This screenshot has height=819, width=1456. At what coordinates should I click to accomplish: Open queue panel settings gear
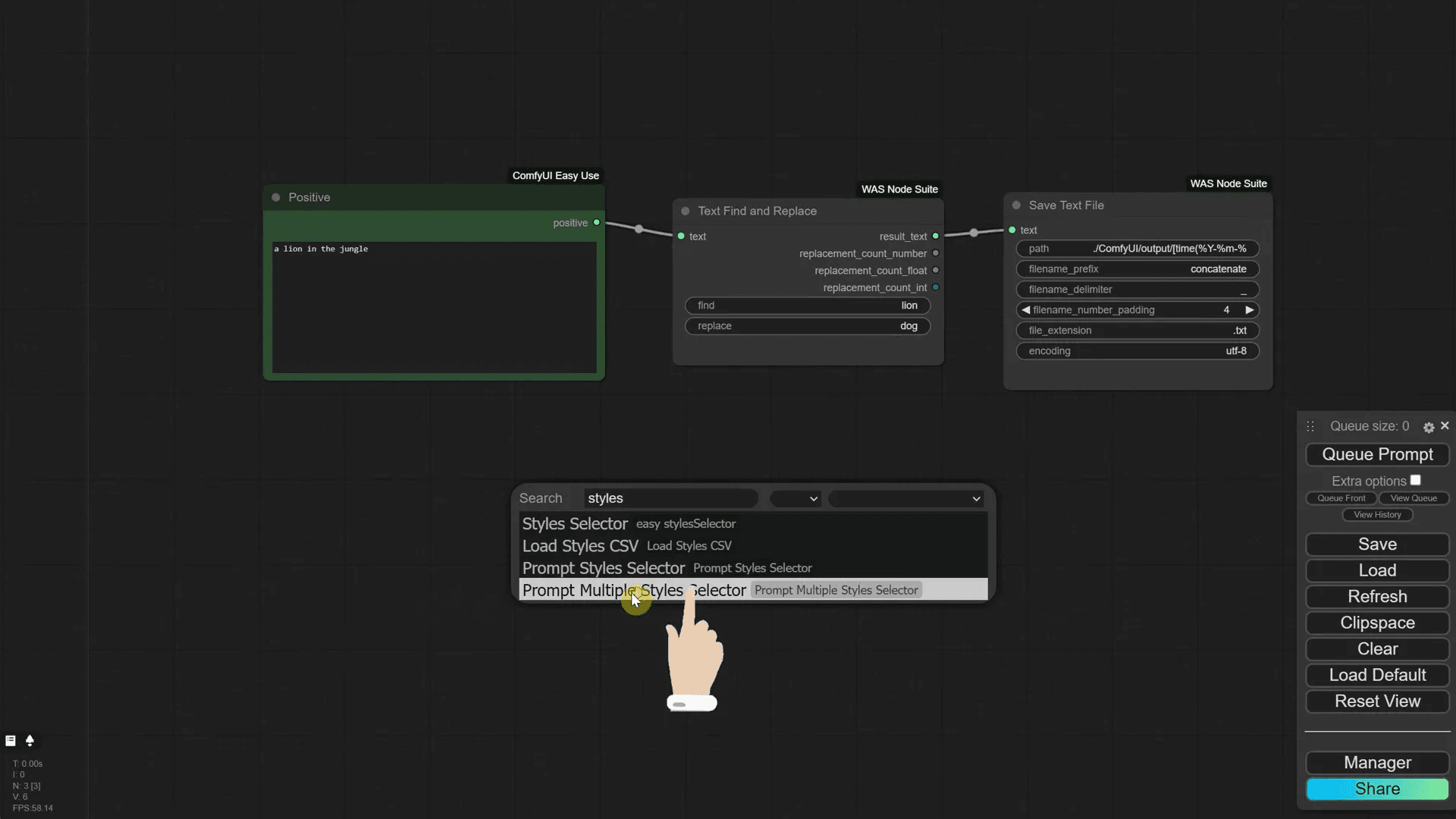click(1429, 427)
